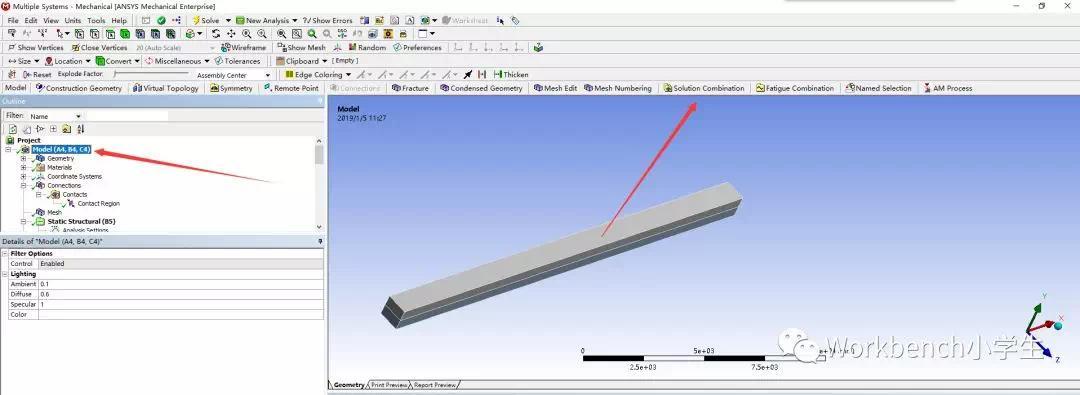The height and width of the screenshot is (395, 1080).
Task: Open the Solution Combination tool
Action: click(x=703, y=88)
